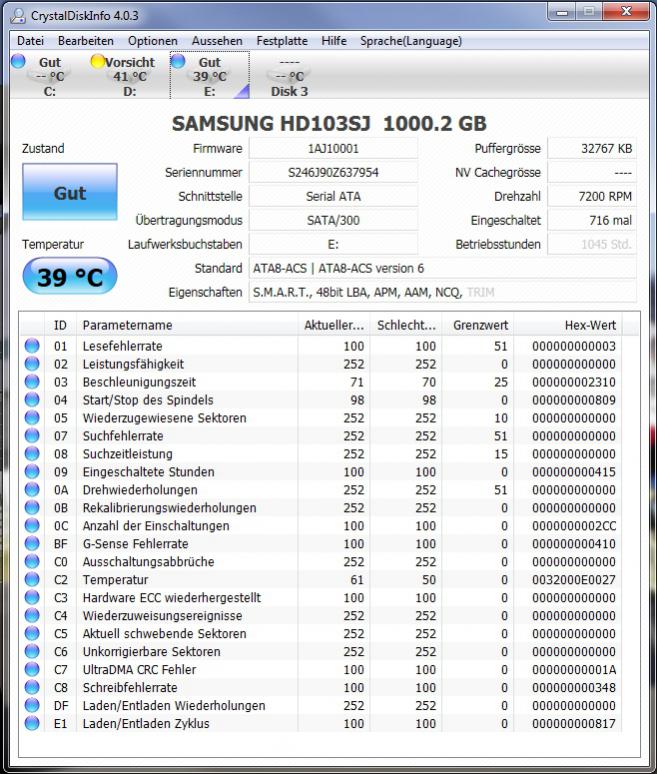Click the blue orb in Drehwiederholungen row
657x774 pixels.
(32, 489)
